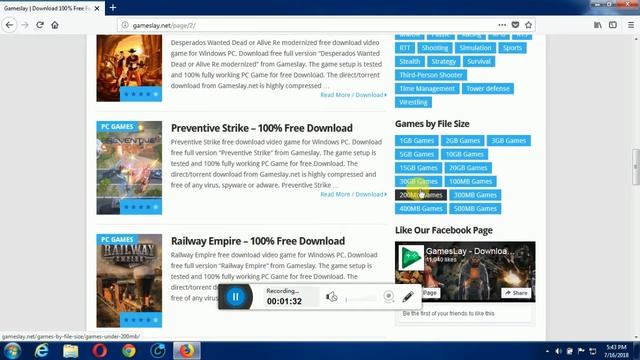Open the Preventive Strike cover thumbnail

tap(129, 168)
